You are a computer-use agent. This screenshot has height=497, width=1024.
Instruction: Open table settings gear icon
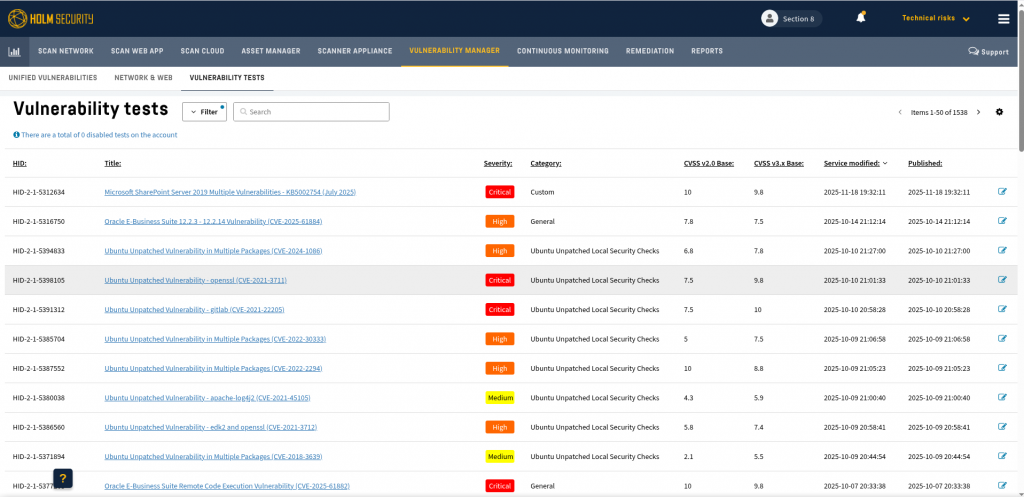[x=999, y=112]
